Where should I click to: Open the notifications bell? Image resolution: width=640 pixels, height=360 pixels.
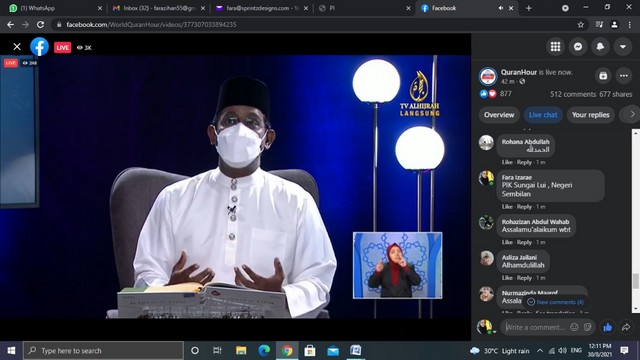tap(600, 47)
